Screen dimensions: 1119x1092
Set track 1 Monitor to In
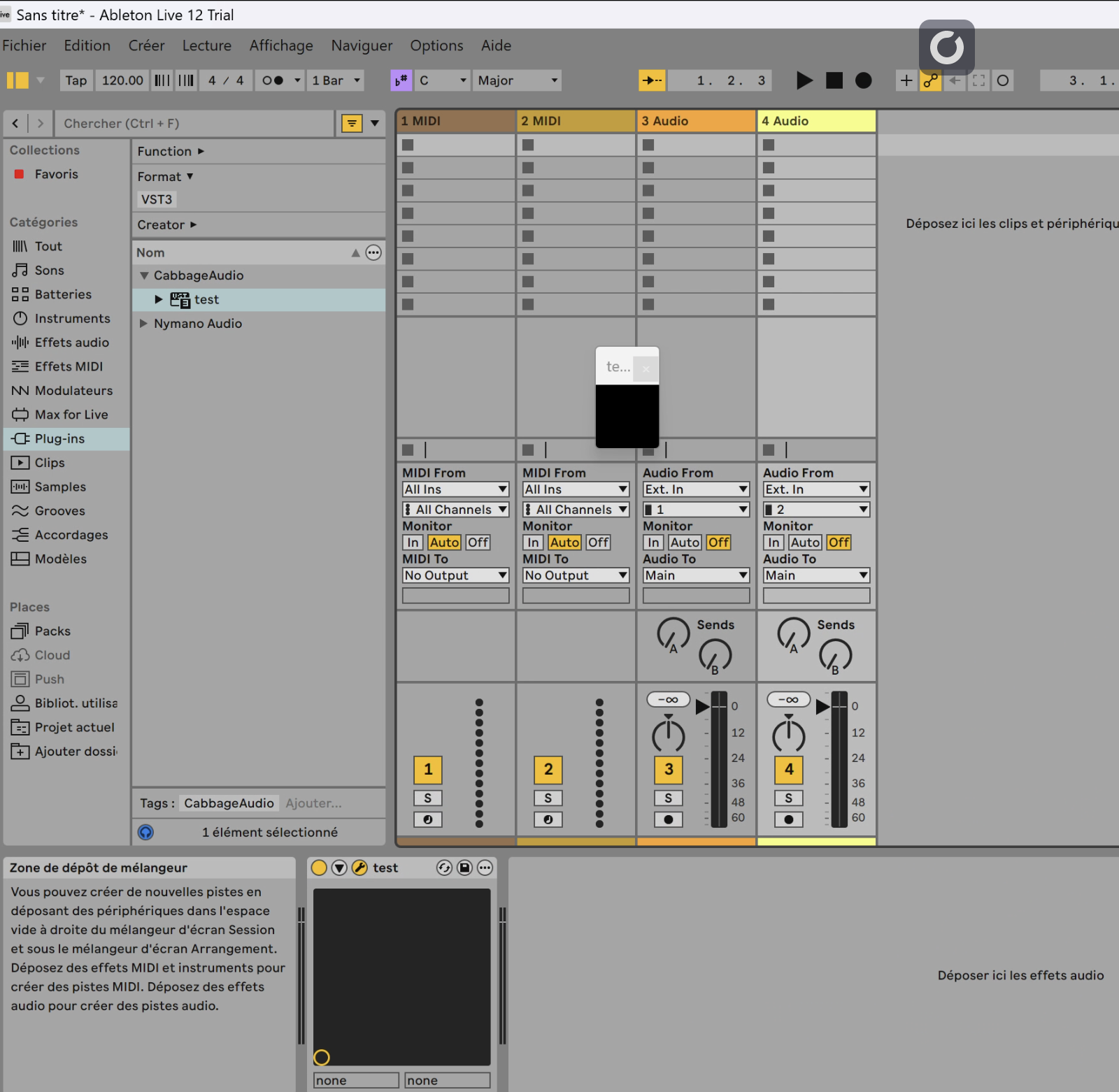click(x=413, y=543)
